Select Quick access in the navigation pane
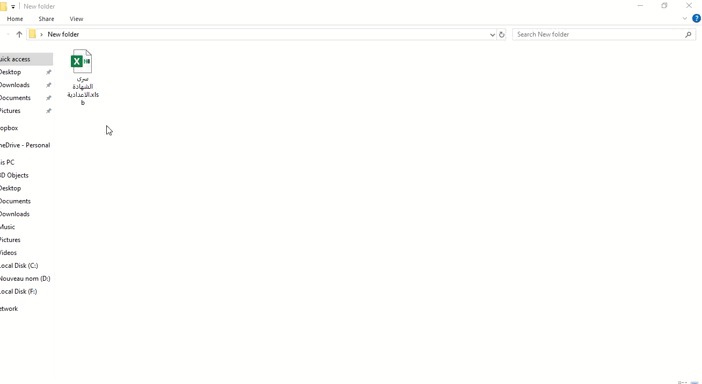 26,59
